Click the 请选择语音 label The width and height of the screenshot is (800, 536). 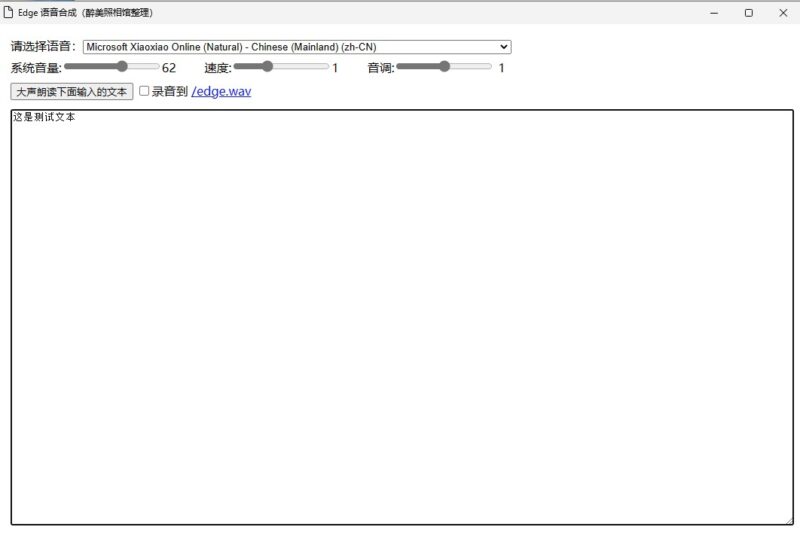pyautogui.click(x=42, y=47)
